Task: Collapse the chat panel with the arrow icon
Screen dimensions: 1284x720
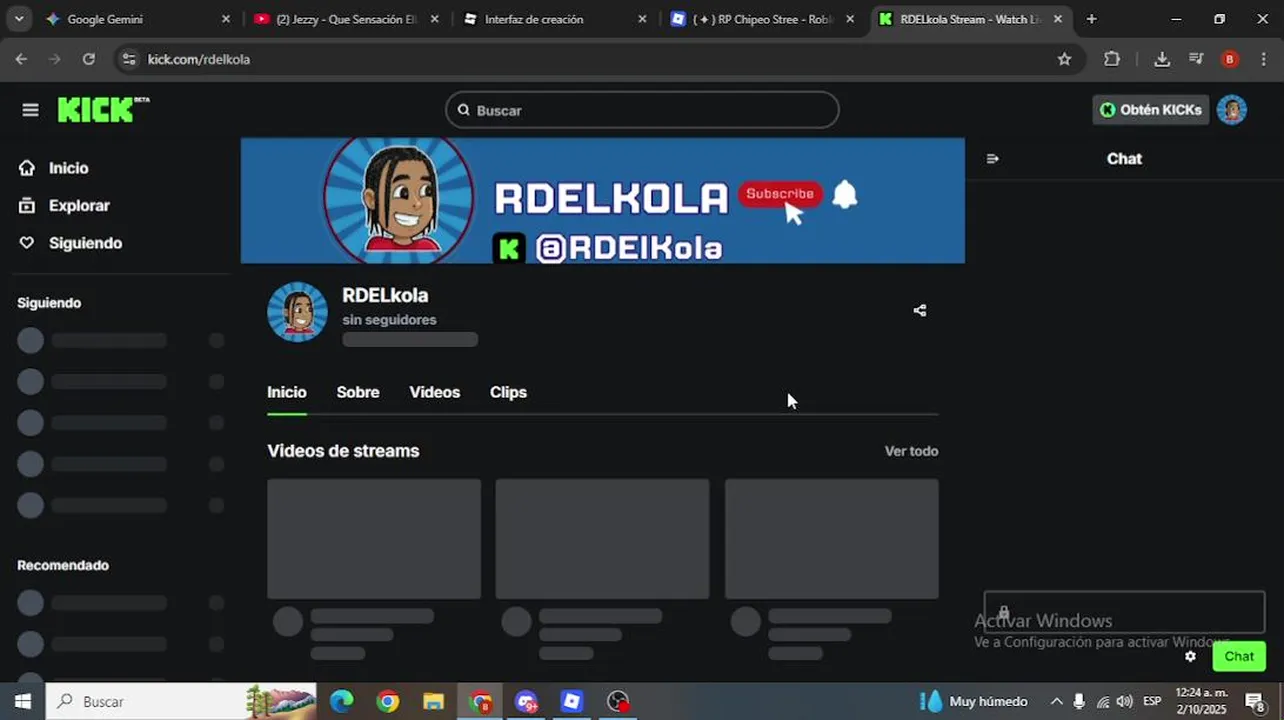Action: point(993,158)
